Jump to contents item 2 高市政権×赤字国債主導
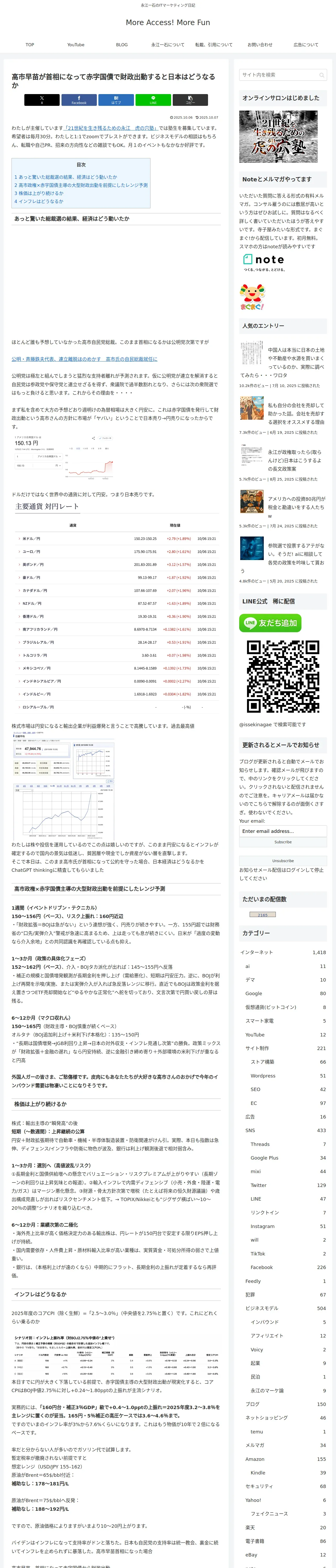This screenshot has height=1568, width=336. (x=81, y=185)
